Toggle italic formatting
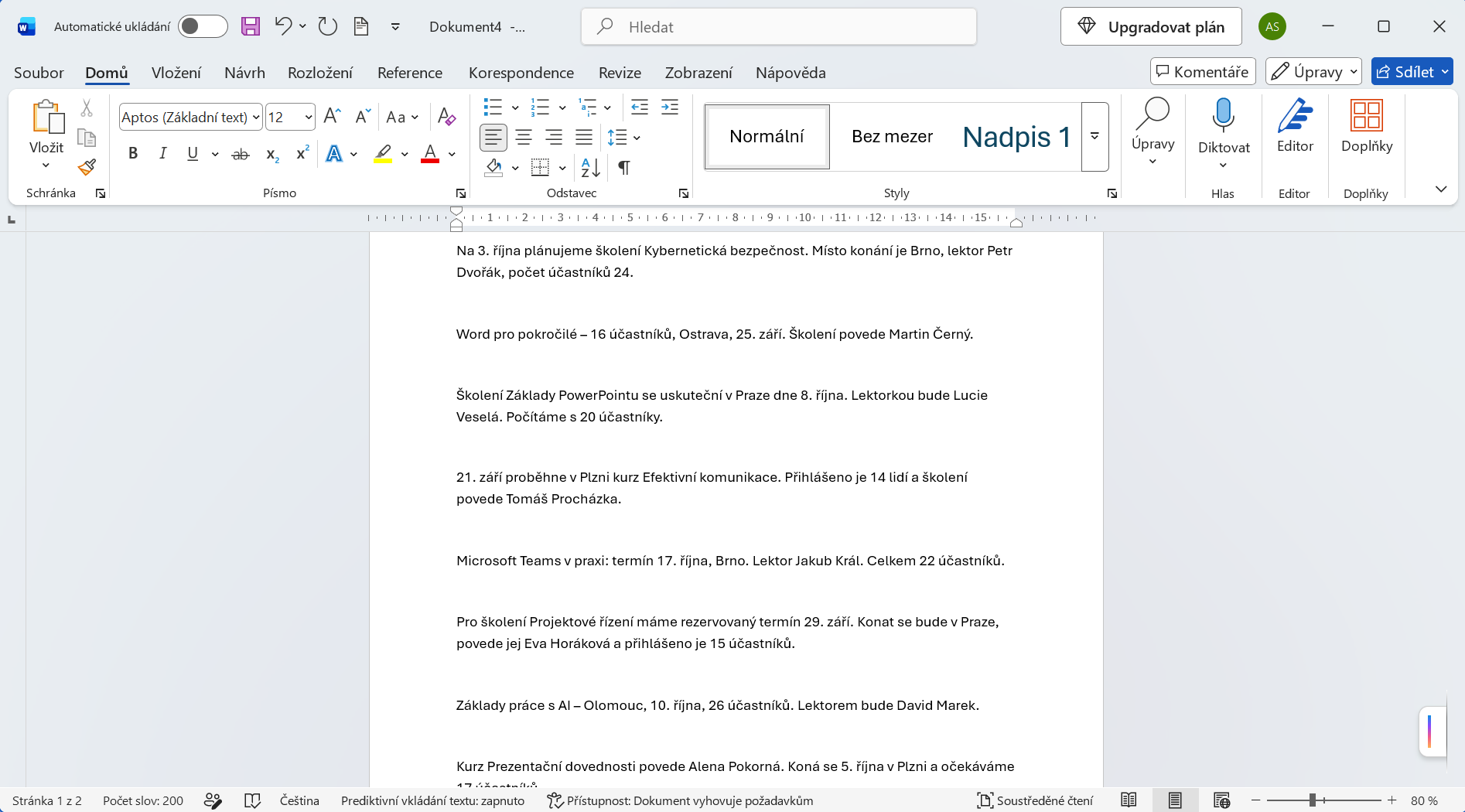The height and width of the screenshot is (812, 1465). click(x=162, y=153)
